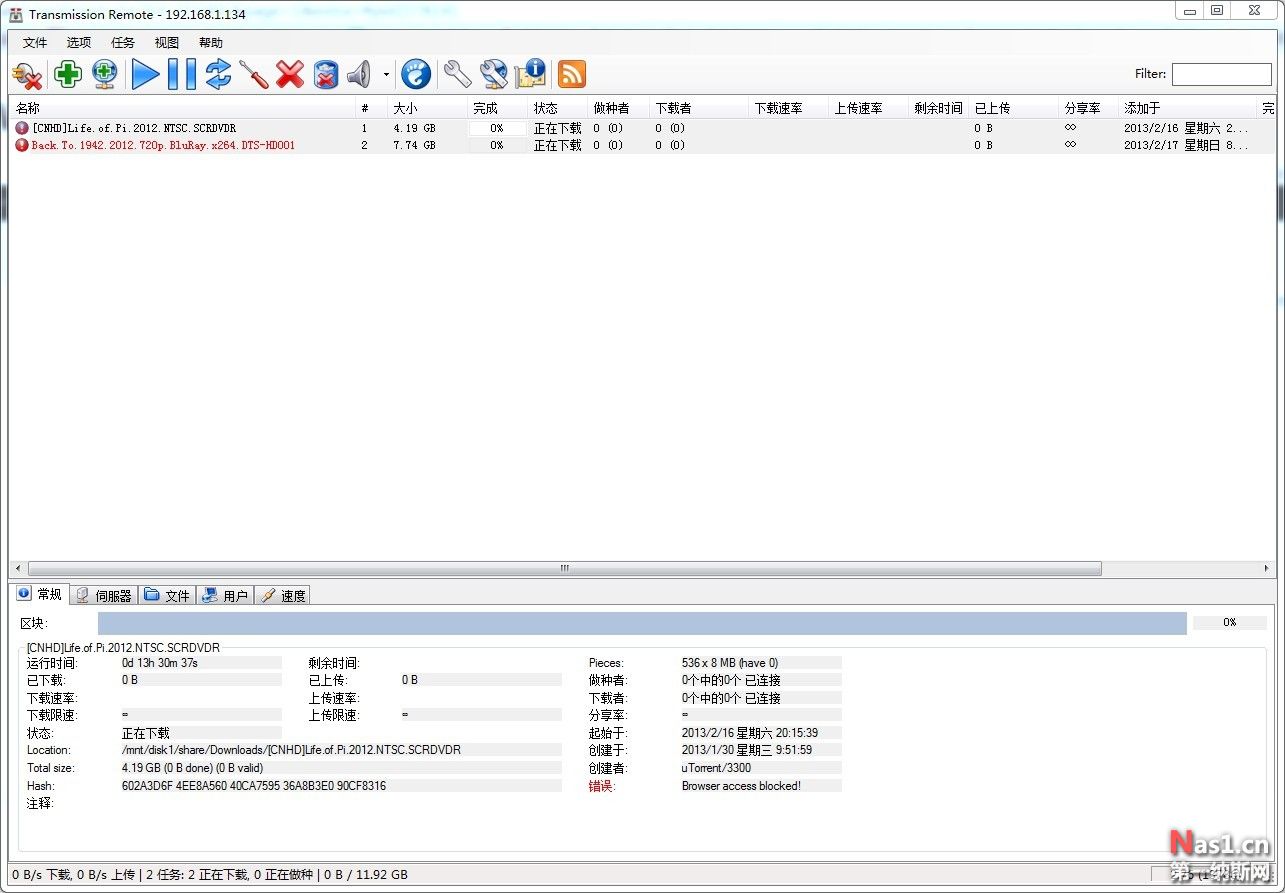Click the speaker icon in toolbar
Image resolution: width=1285 pixels, height=893 pixels.
coord(359,74)
